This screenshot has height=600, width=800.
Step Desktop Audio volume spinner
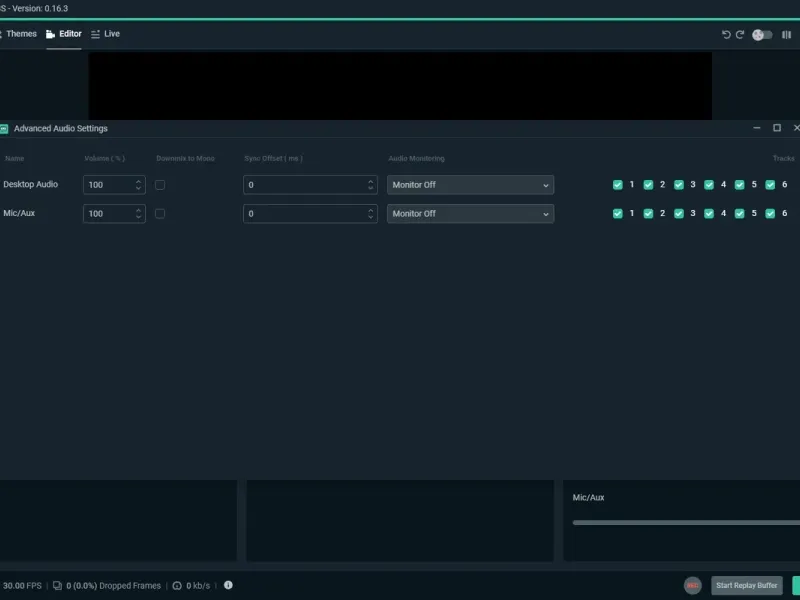(138, 185)
